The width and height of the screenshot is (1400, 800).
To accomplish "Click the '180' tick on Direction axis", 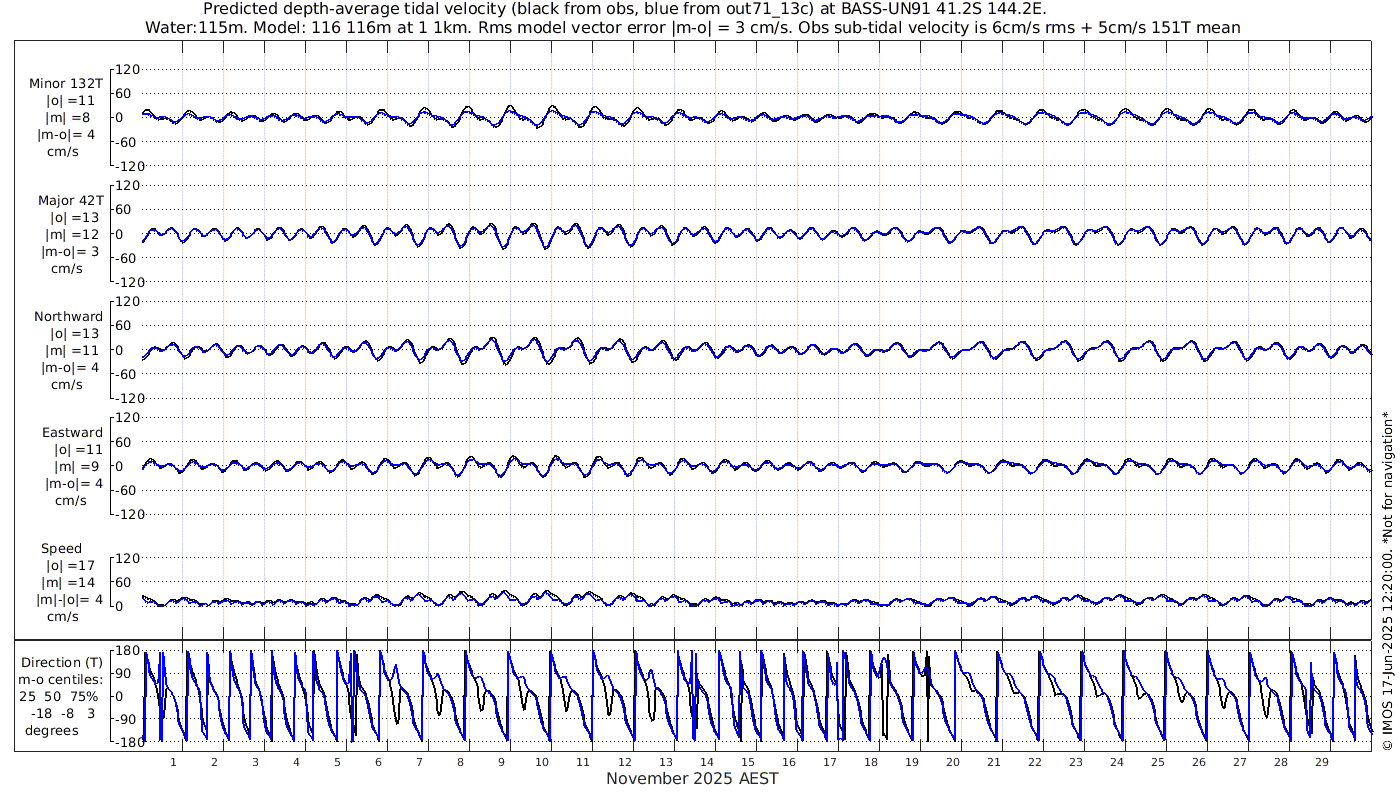I will pyautogui.click(x=127, y=651).
